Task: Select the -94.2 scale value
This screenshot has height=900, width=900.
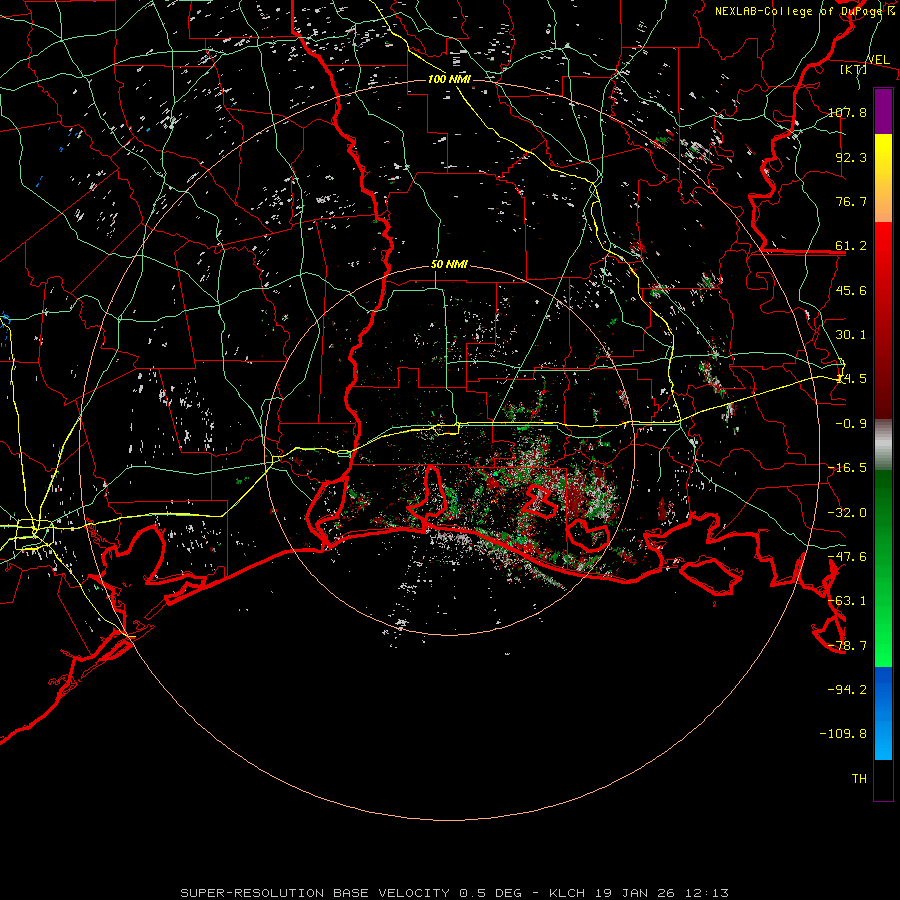Action: [x=847, y=689]
